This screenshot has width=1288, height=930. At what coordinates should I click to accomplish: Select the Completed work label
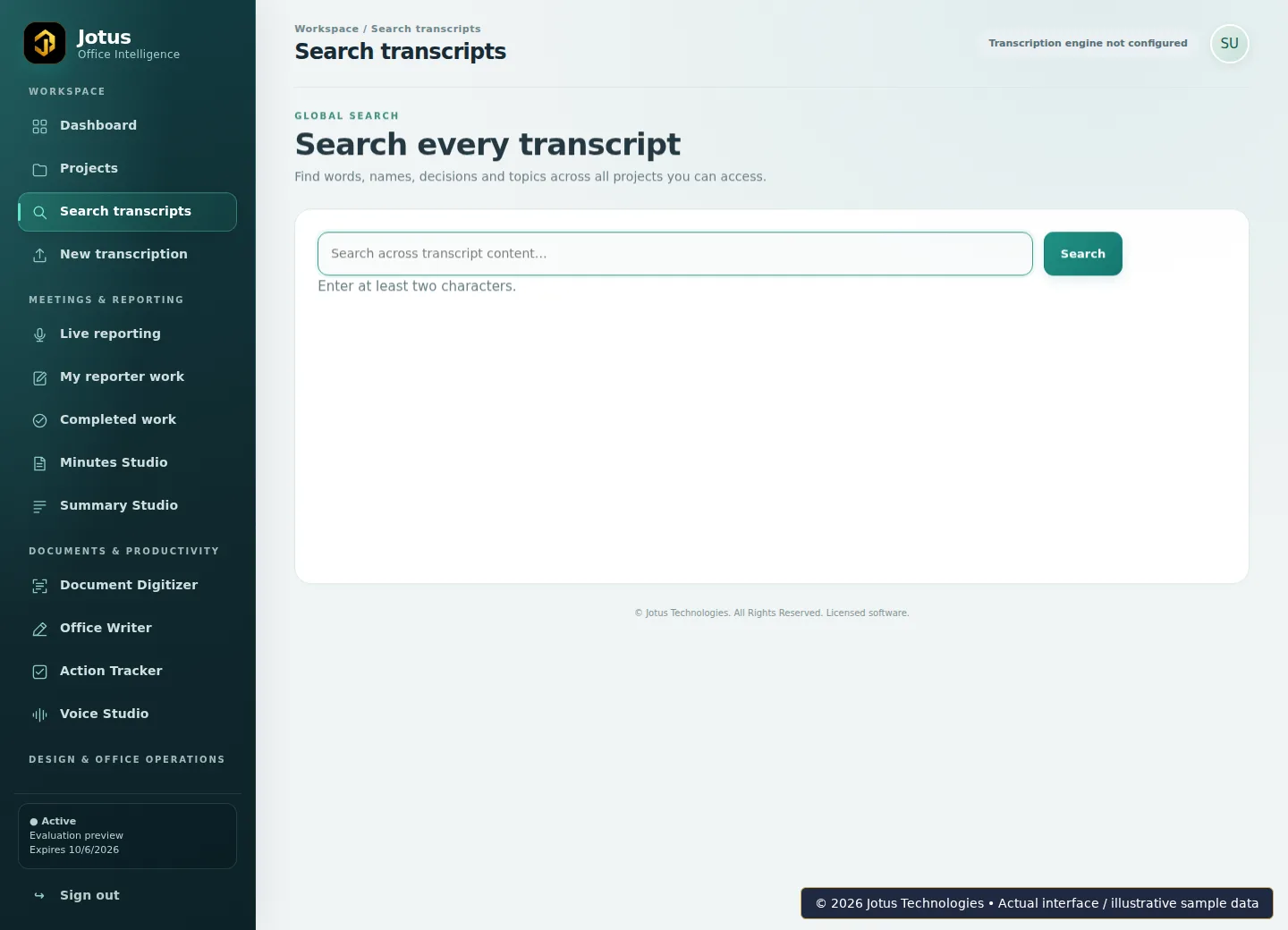pyautogui.click(x=118, y=419)
